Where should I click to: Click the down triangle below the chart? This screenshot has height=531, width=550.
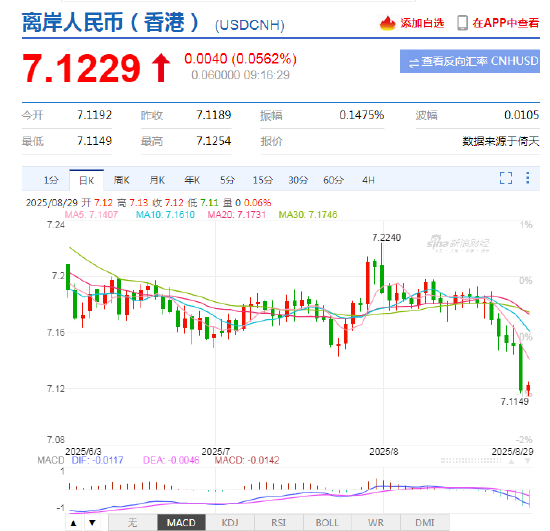coord(92,523)
